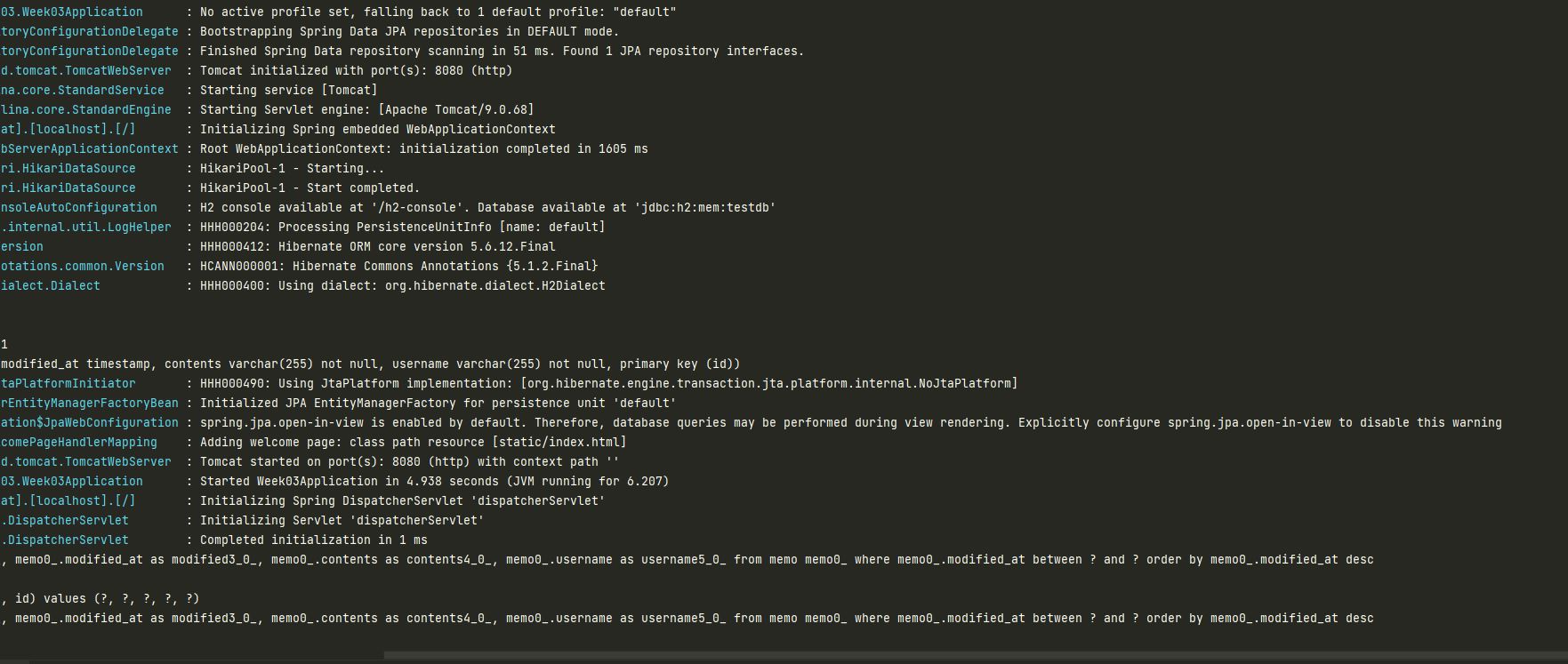Click the 'HikariPool-1 - Starting...' message
This screenshot has height=664, width=1568.
click(x=293, y=169)
